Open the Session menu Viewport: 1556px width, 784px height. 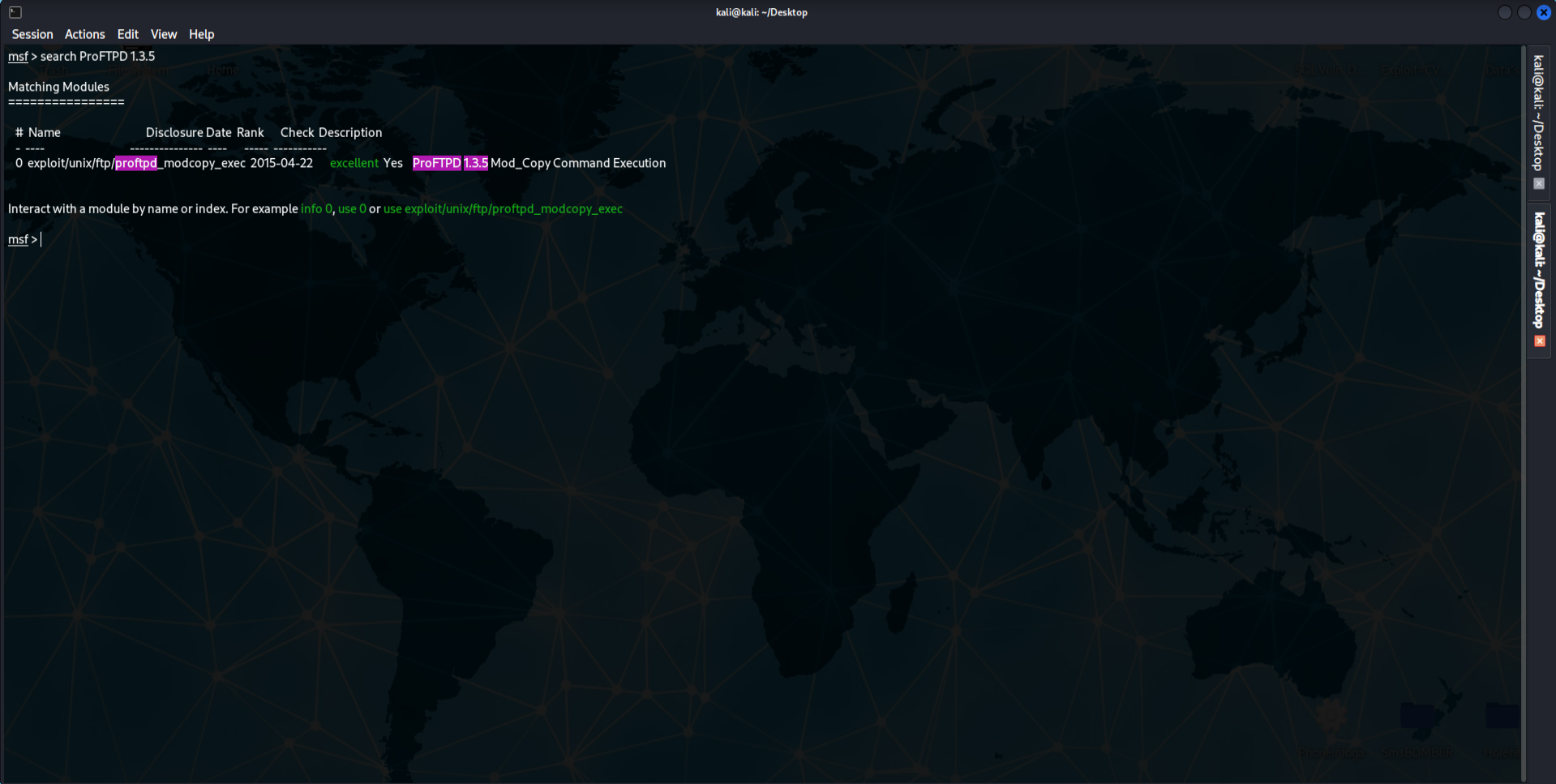32,34
